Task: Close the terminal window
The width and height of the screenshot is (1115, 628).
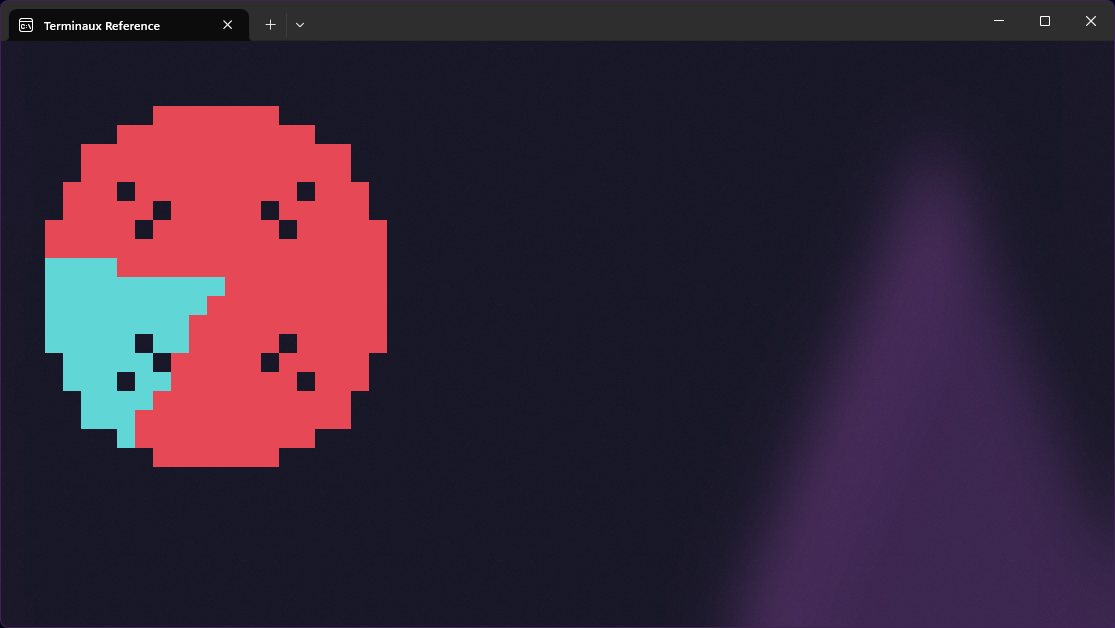Action: [1090, 21]
